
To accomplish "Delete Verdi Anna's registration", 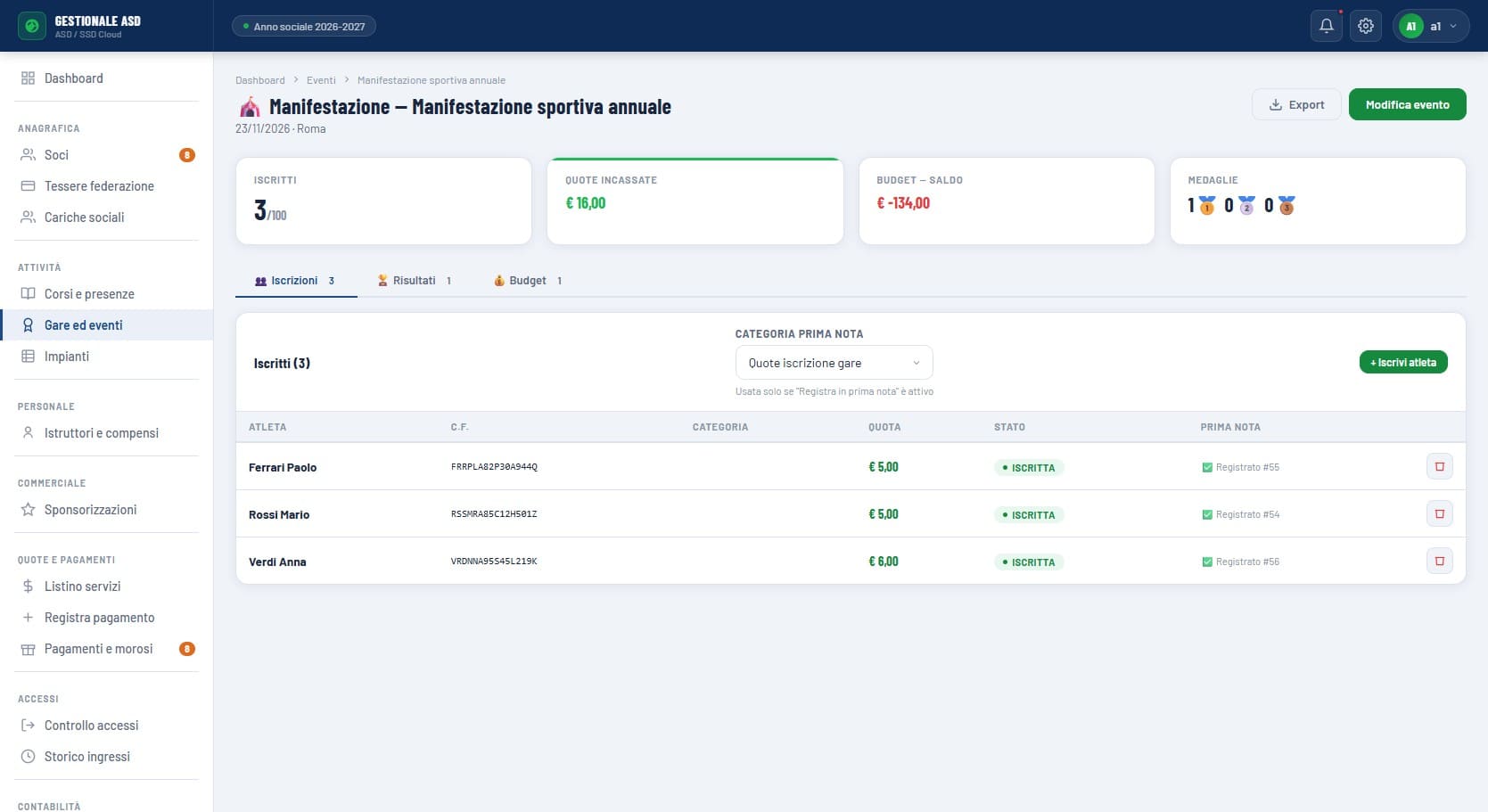I will pyautogui.click(x=1439, y=561).
